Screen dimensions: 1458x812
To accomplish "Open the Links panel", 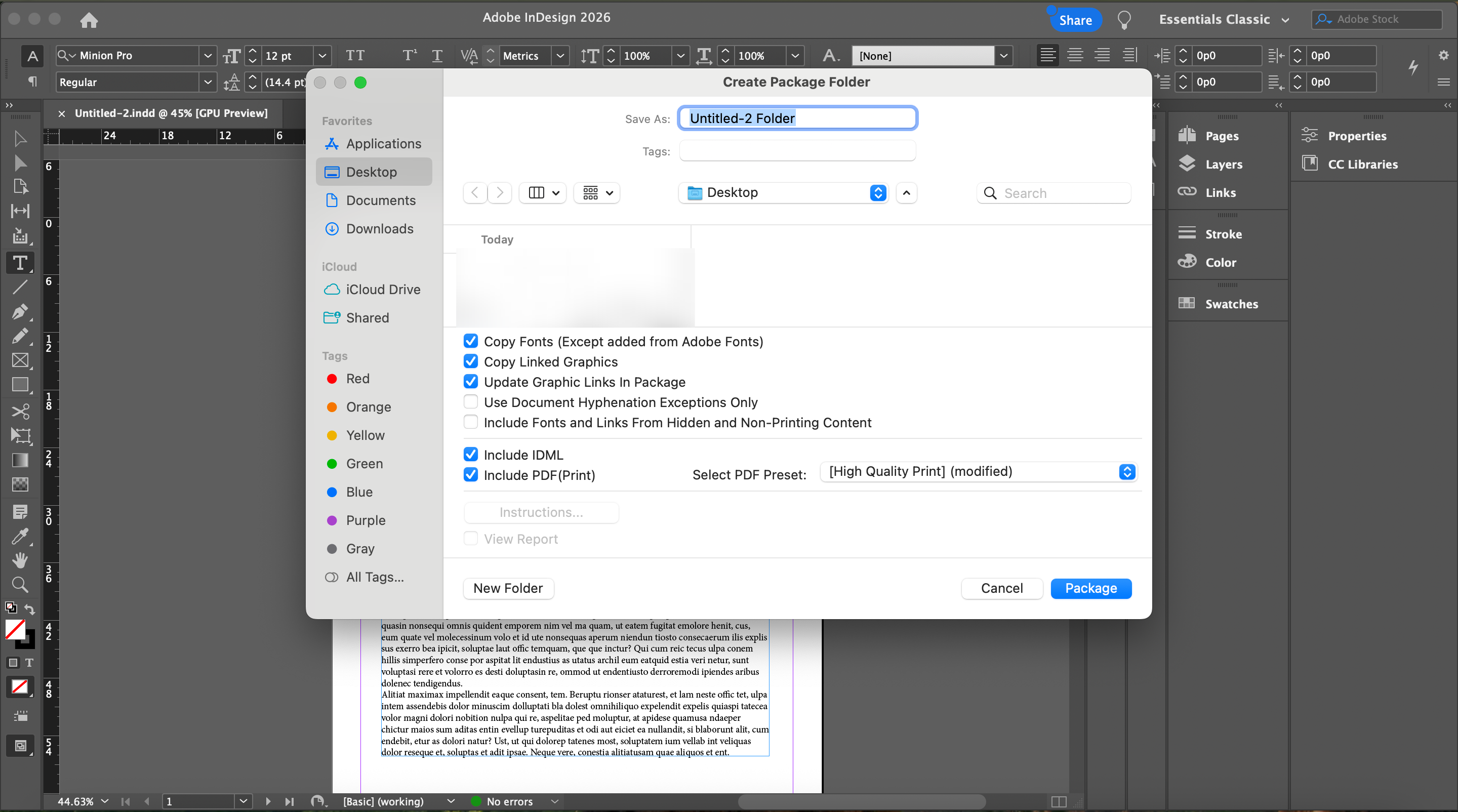I will tap(1220, 192).
